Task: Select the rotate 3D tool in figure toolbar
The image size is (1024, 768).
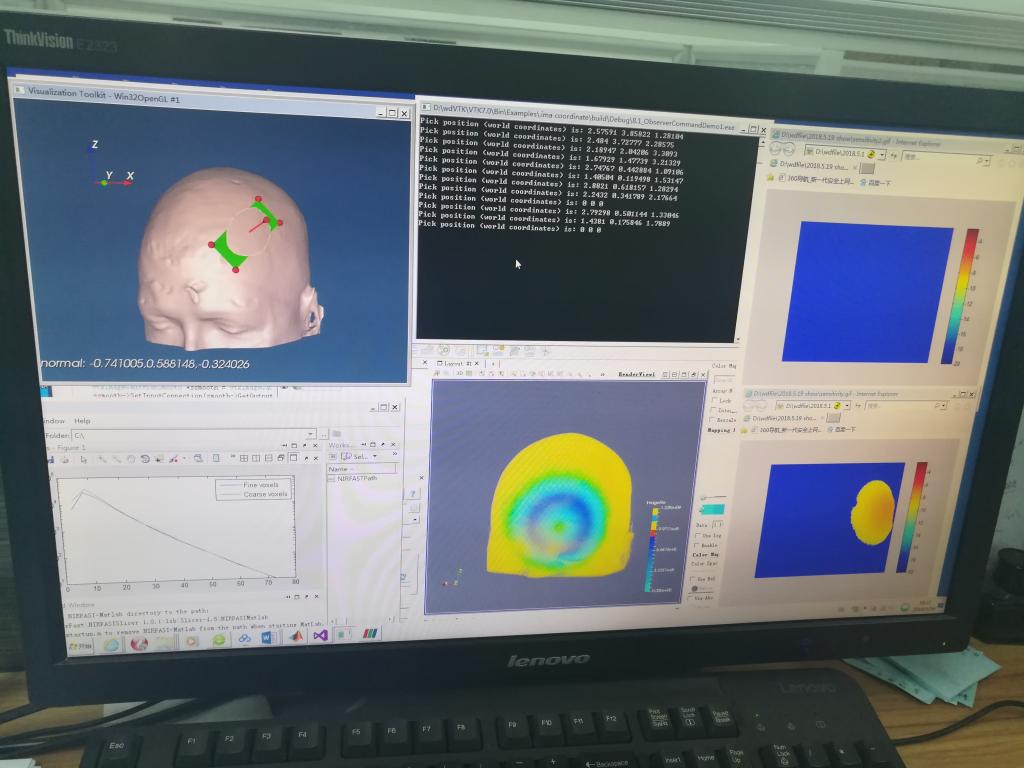Action: [145, 459]
